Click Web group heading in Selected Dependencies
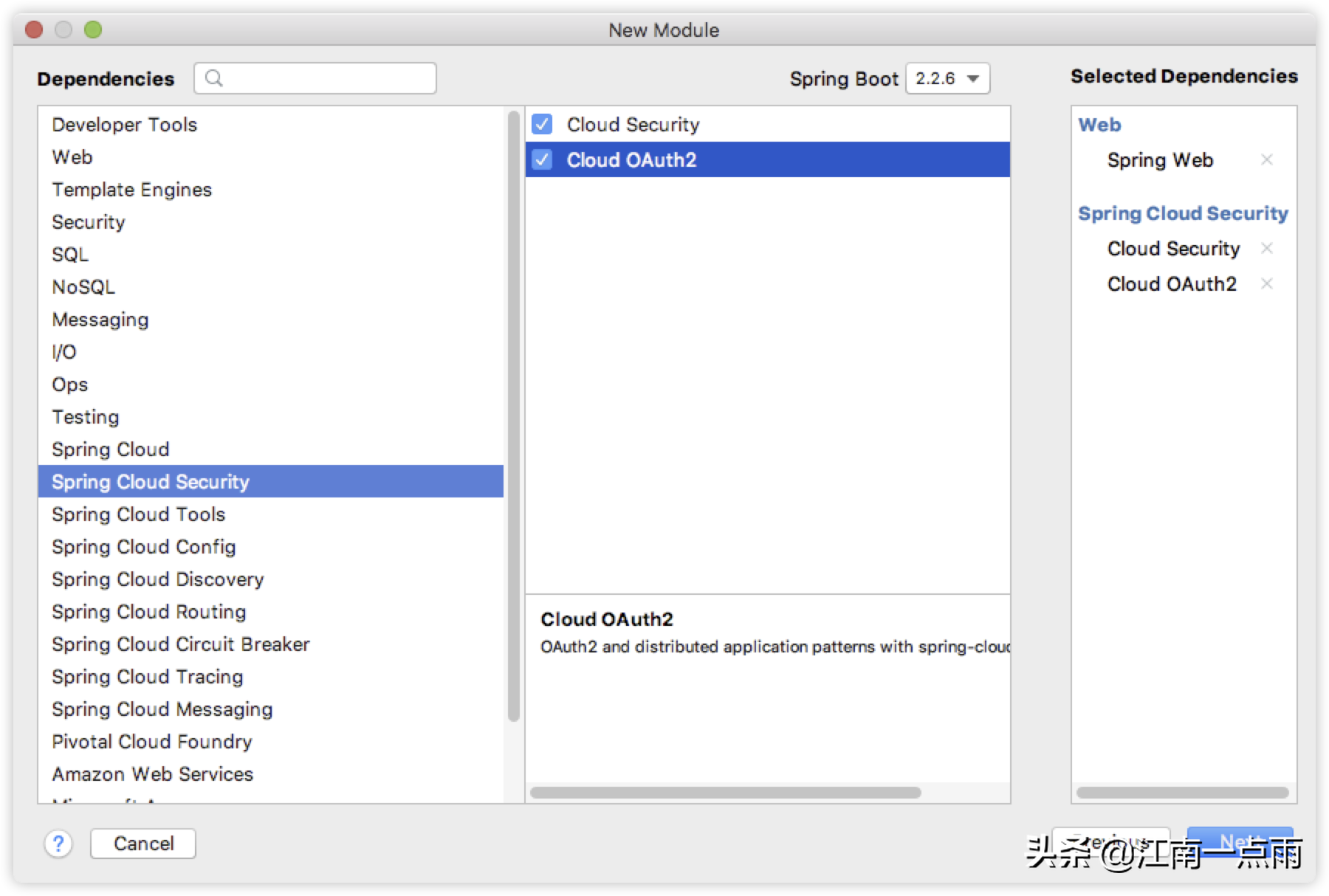Screen dimensions: 1329x896 tap(1099, 125)
